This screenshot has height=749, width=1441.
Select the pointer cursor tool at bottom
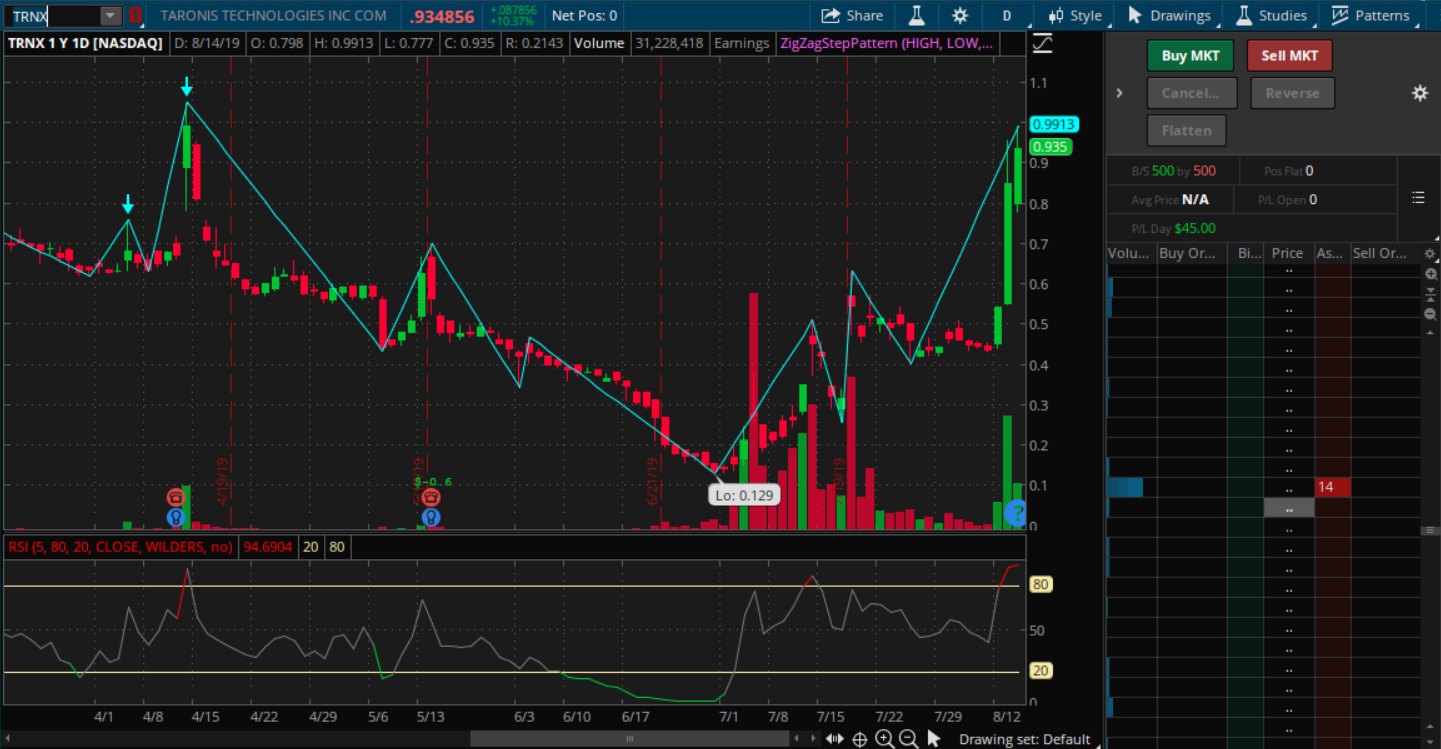tap(934, 739)
